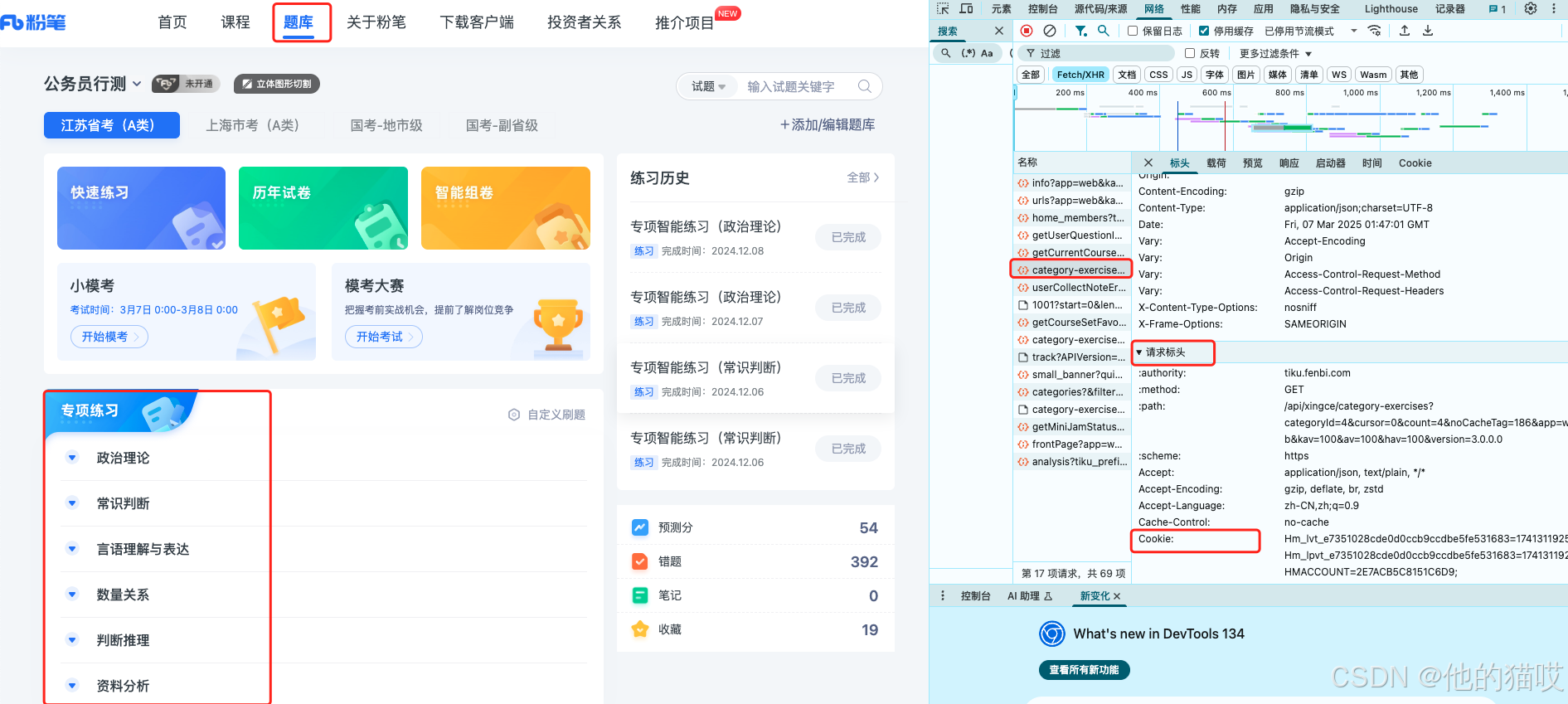
Task: Open the 课程 item in the site navigation
Action: tap(235, 22)
